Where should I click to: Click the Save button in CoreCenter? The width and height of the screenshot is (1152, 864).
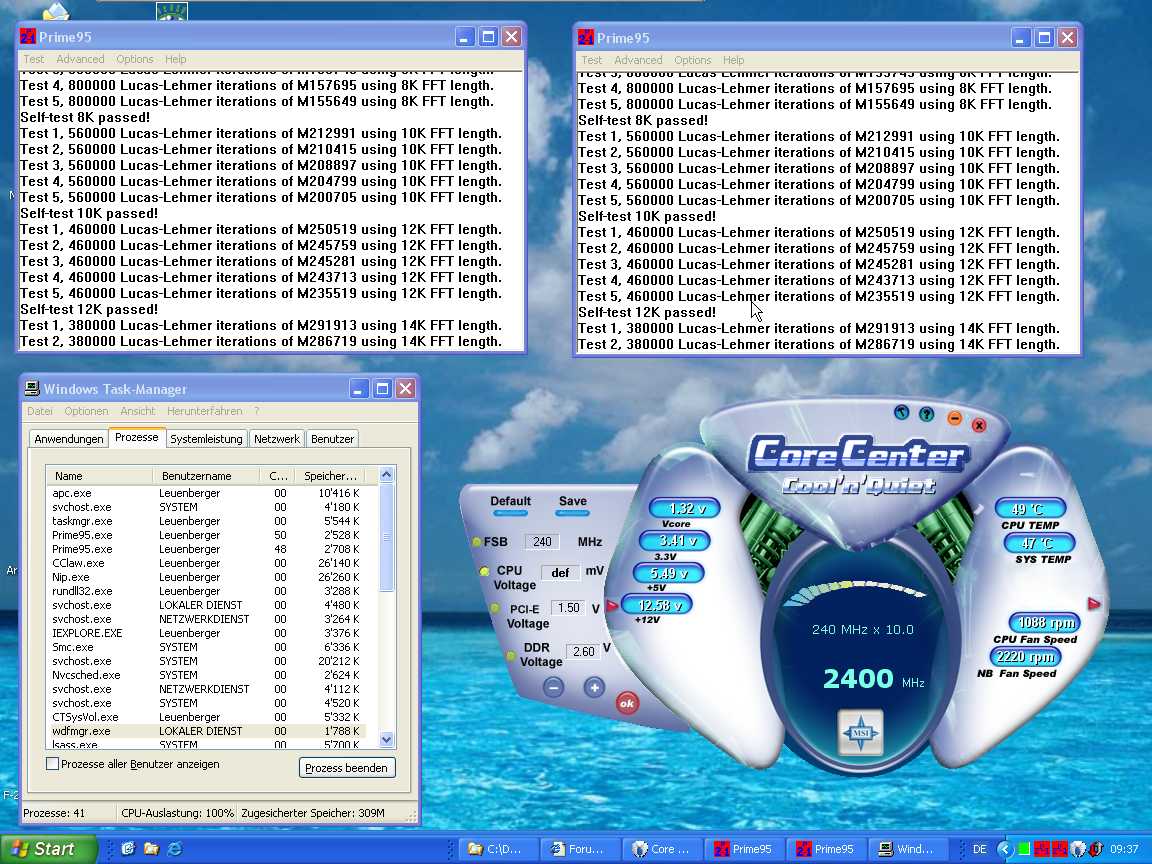click(572, 503)
